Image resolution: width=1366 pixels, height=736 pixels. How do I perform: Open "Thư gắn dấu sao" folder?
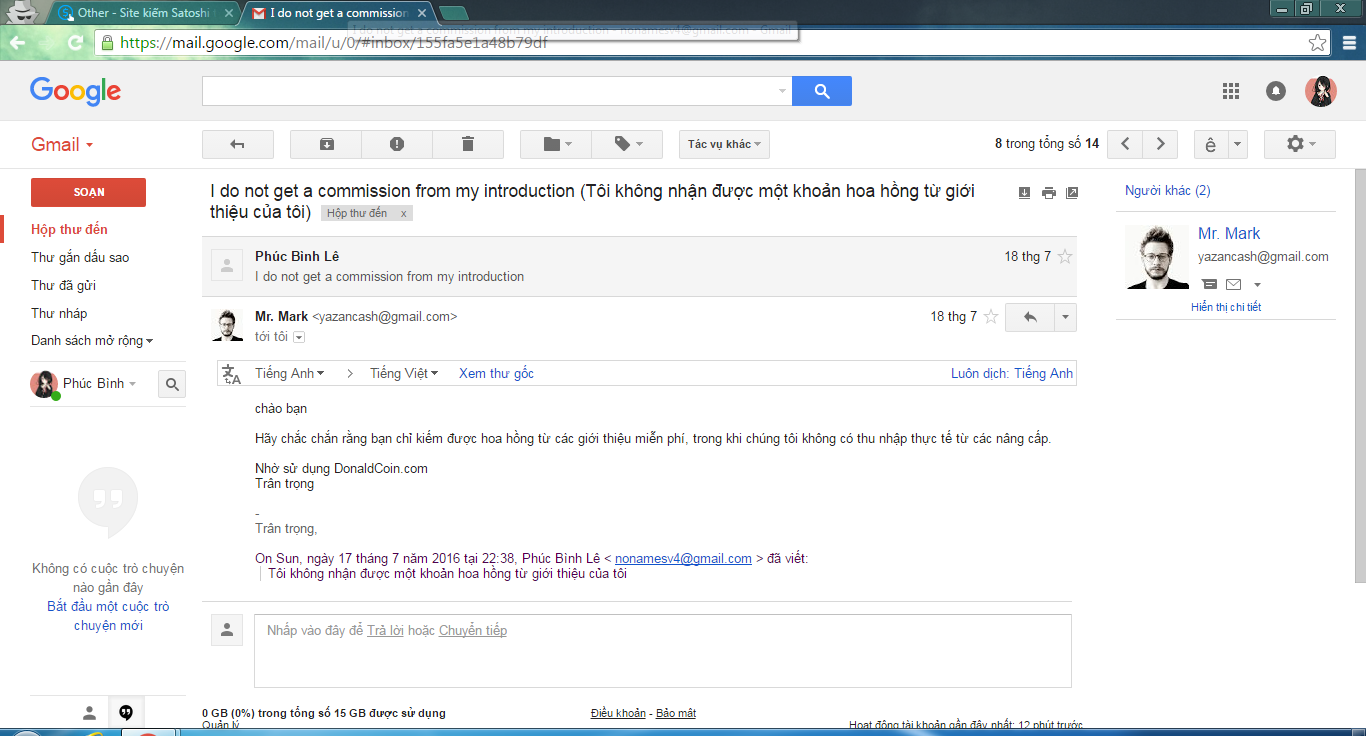[80, 257]
